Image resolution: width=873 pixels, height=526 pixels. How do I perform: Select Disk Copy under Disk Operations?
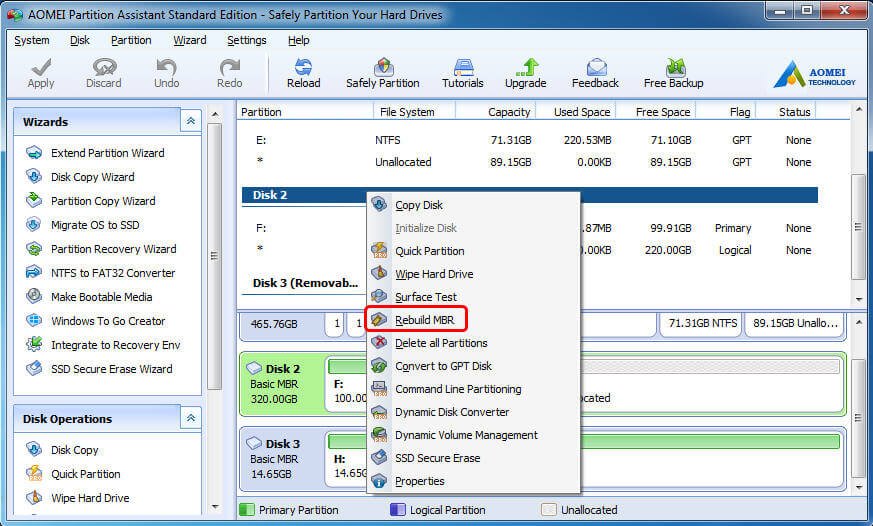click(62, 449)
